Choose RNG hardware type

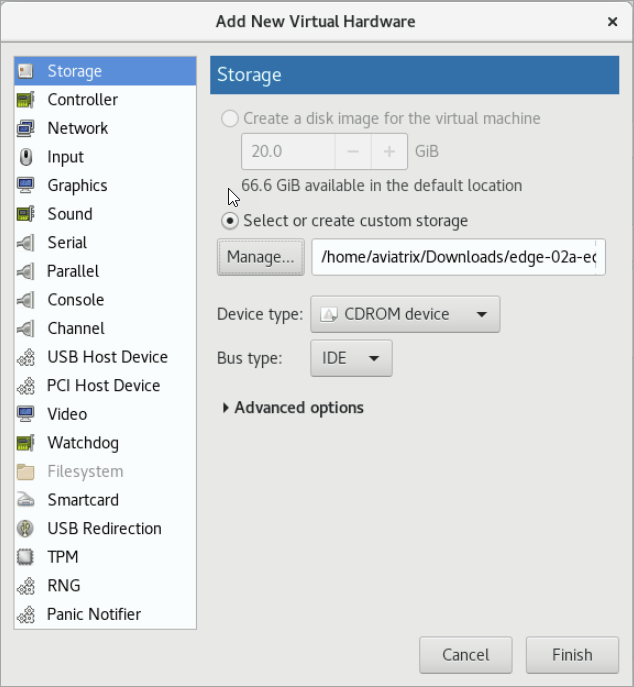click(105, 586)
